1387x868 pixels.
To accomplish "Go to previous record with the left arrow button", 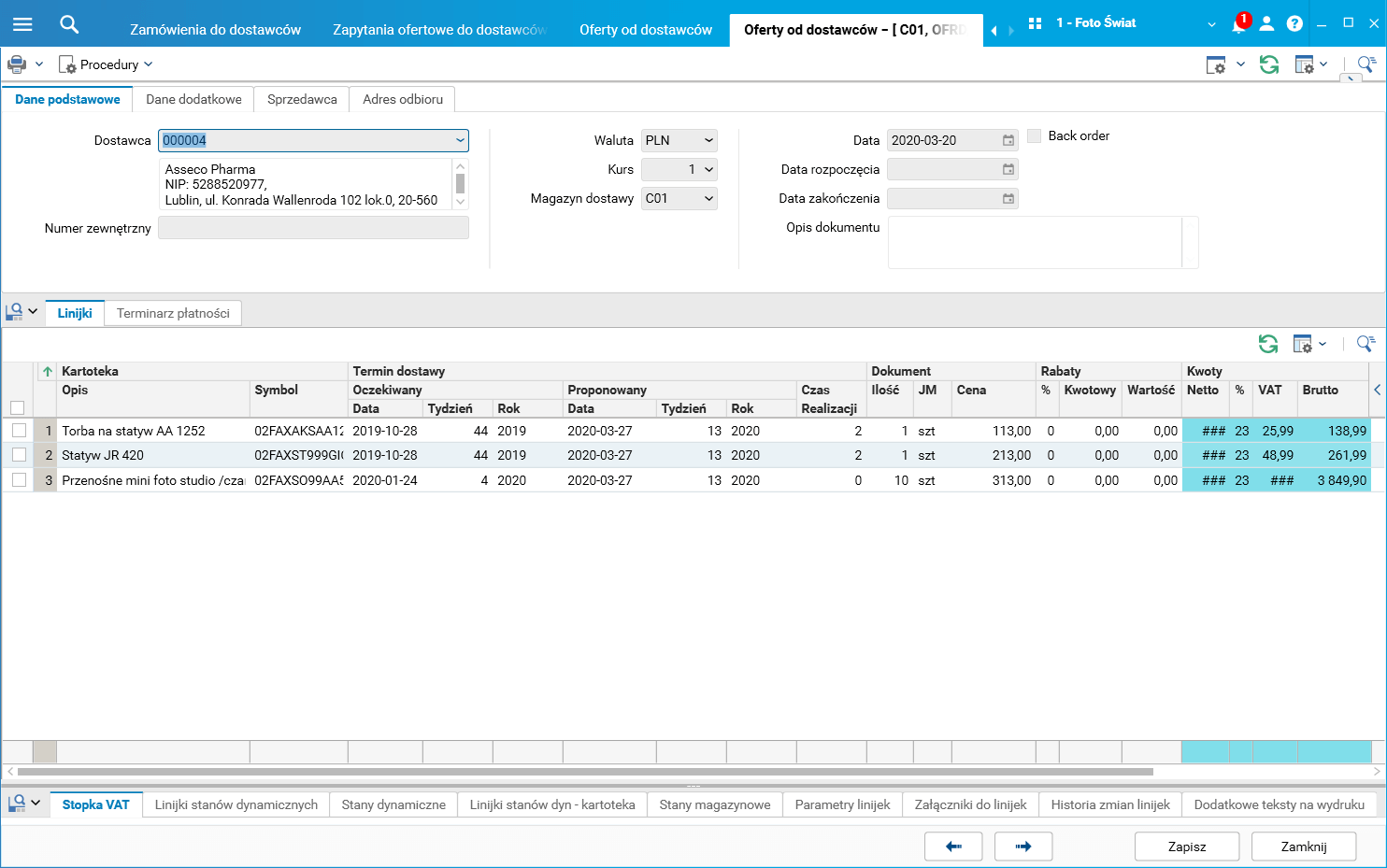I will click(953, 847).
